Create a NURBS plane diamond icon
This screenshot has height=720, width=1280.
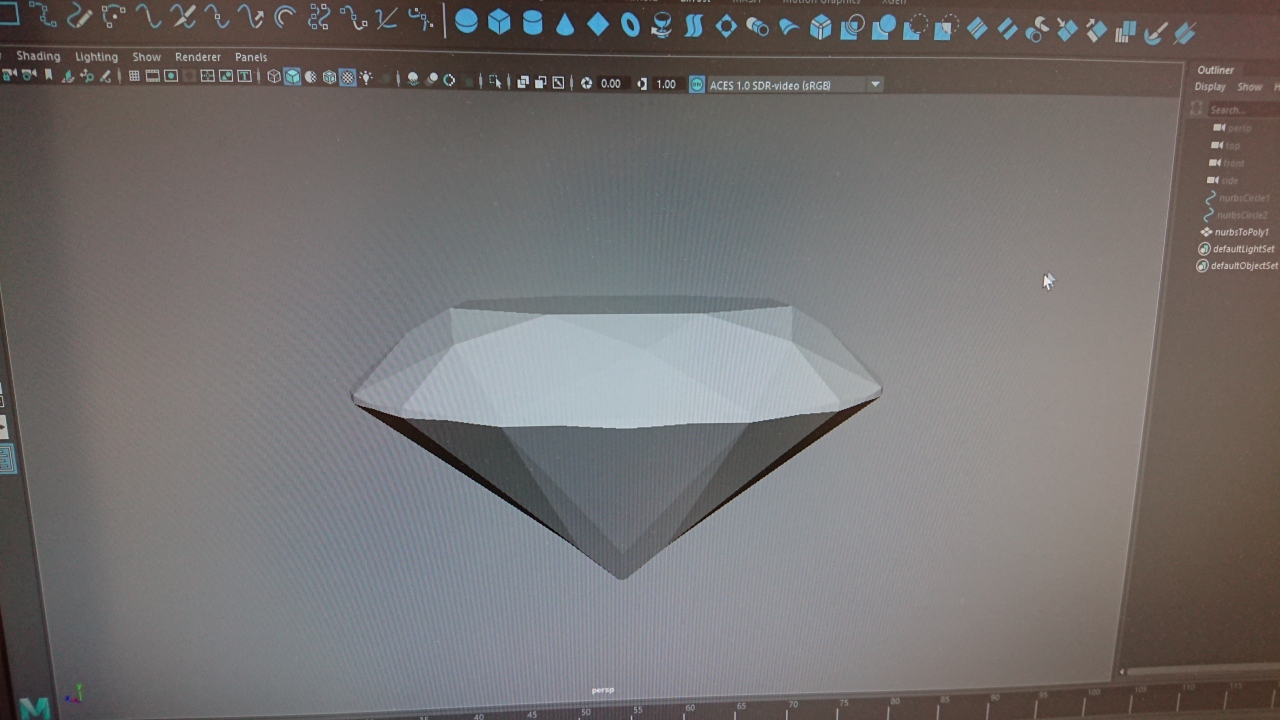(x=598, y=24)
